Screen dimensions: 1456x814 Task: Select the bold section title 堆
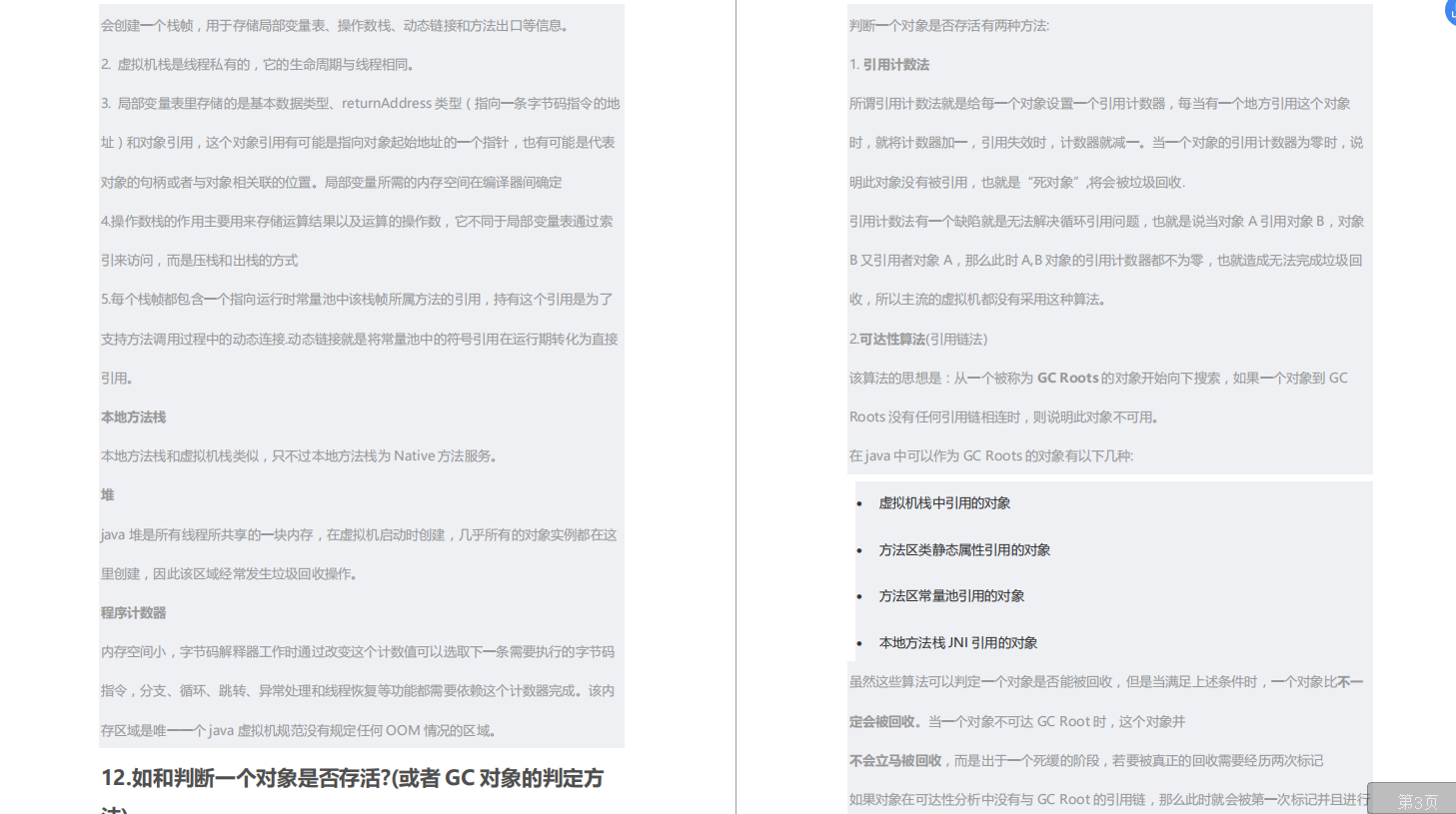click(x=107, y=494)
